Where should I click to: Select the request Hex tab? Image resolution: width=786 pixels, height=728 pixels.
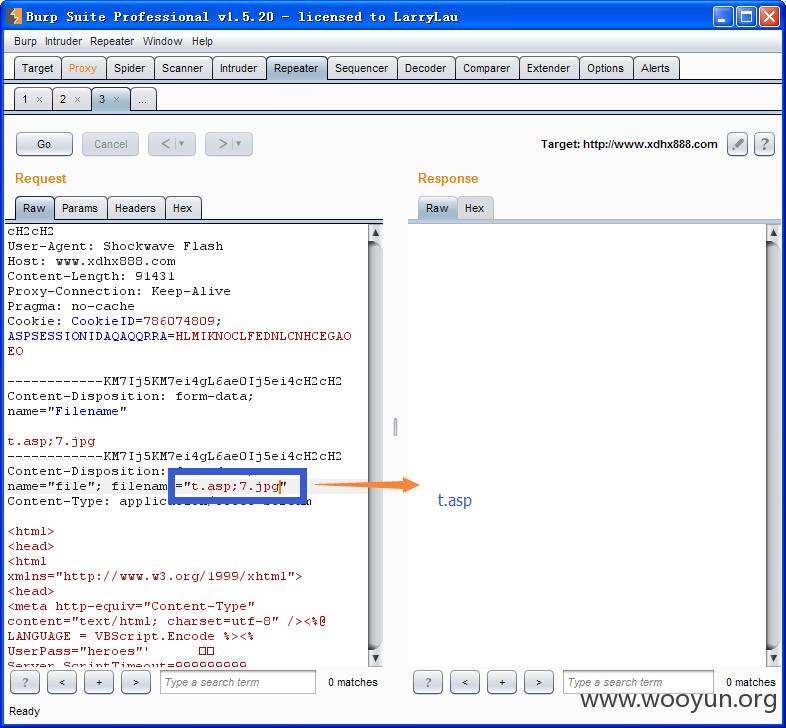pos(182,208)
